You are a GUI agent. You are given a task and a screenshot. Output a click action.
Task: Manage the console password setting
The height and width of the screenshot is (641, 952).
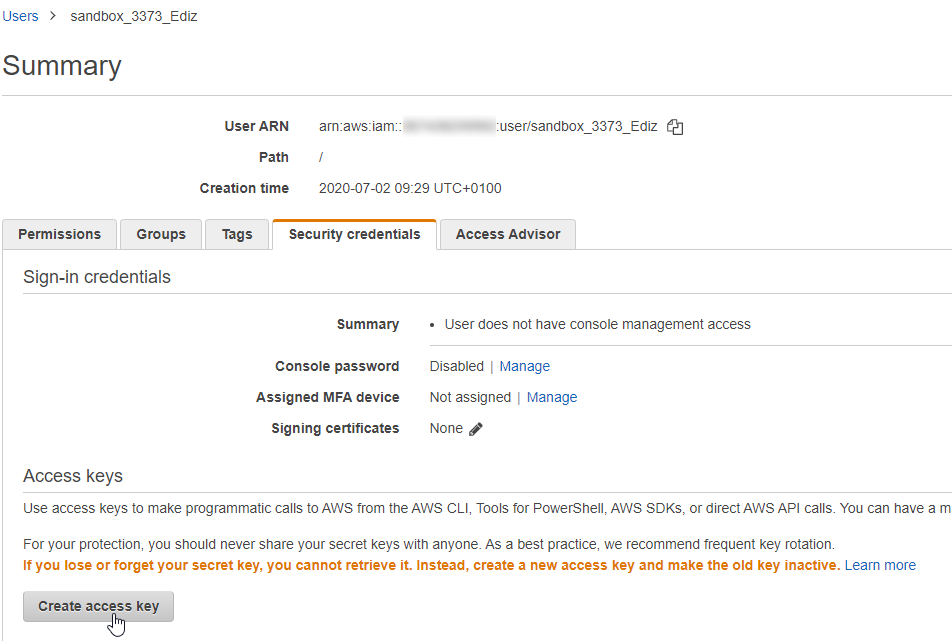point(524,366)
